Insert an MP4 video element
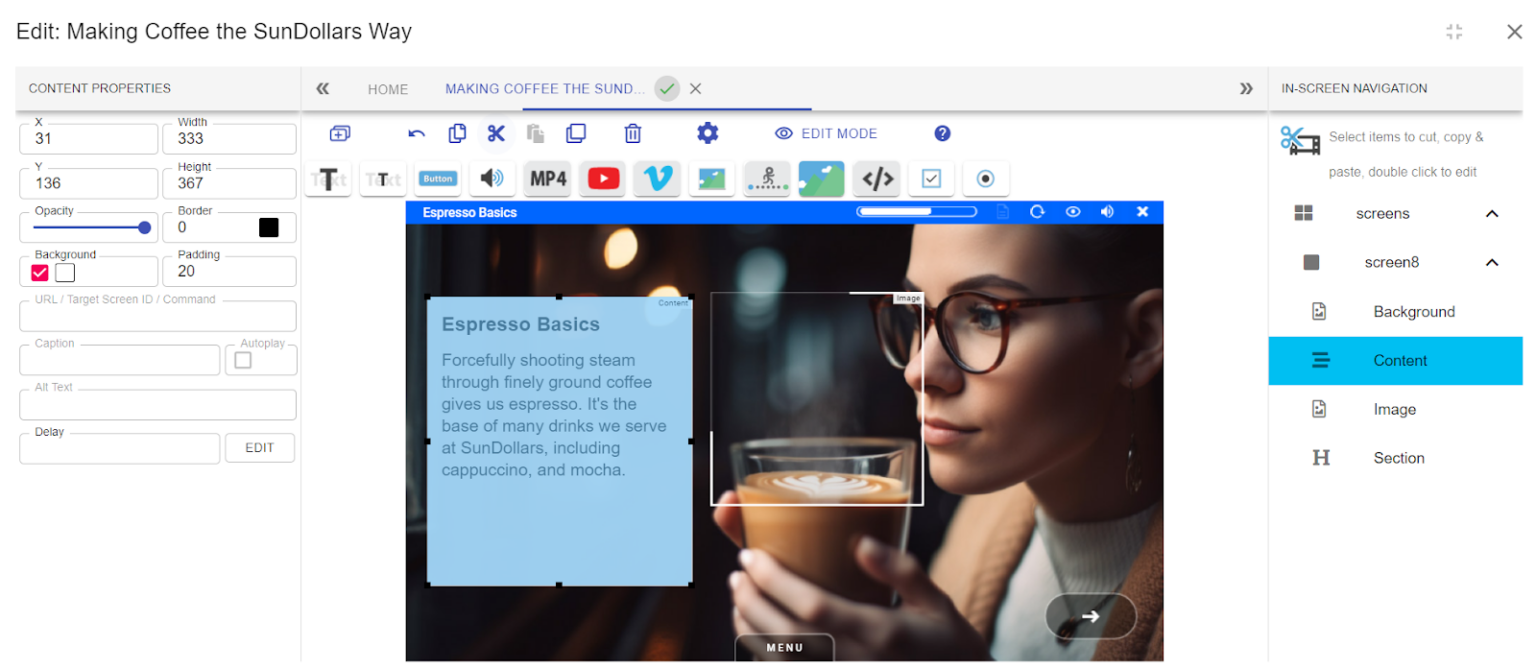Viewport: 1536px width, 669px height. click(548, 178)
